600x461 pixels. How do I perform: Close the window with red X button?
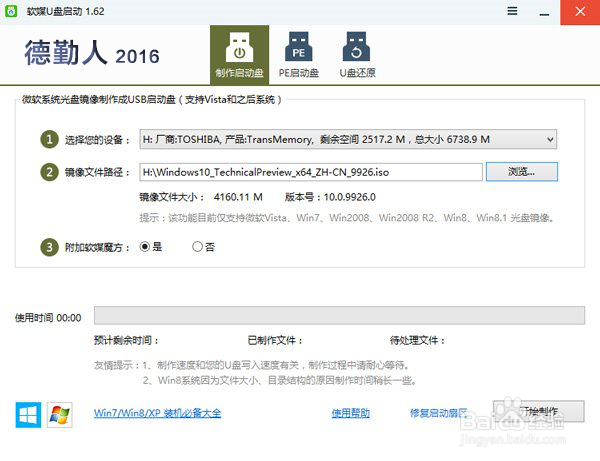580,12
